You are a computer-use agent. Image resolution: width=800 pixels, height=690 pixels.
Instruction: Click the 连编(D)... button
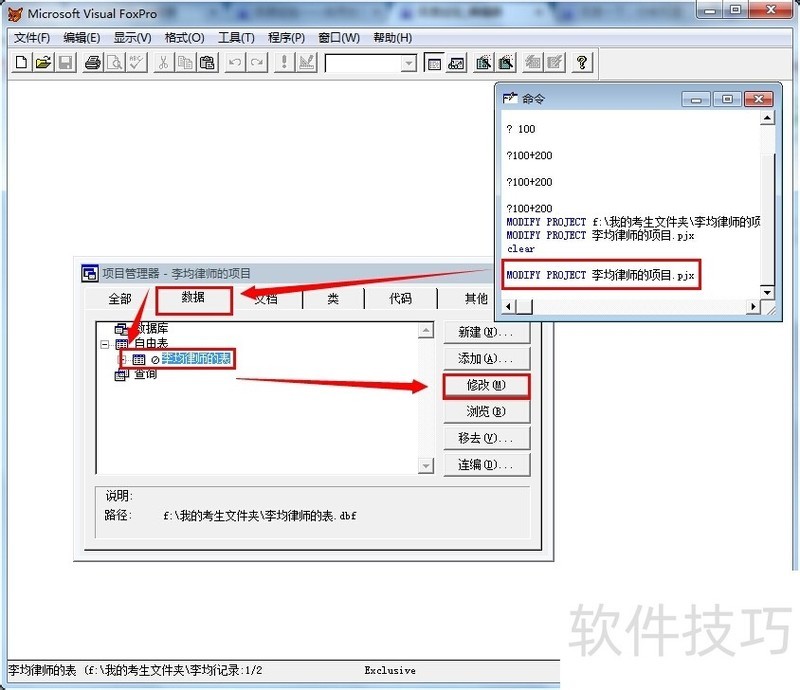(487, 465)
